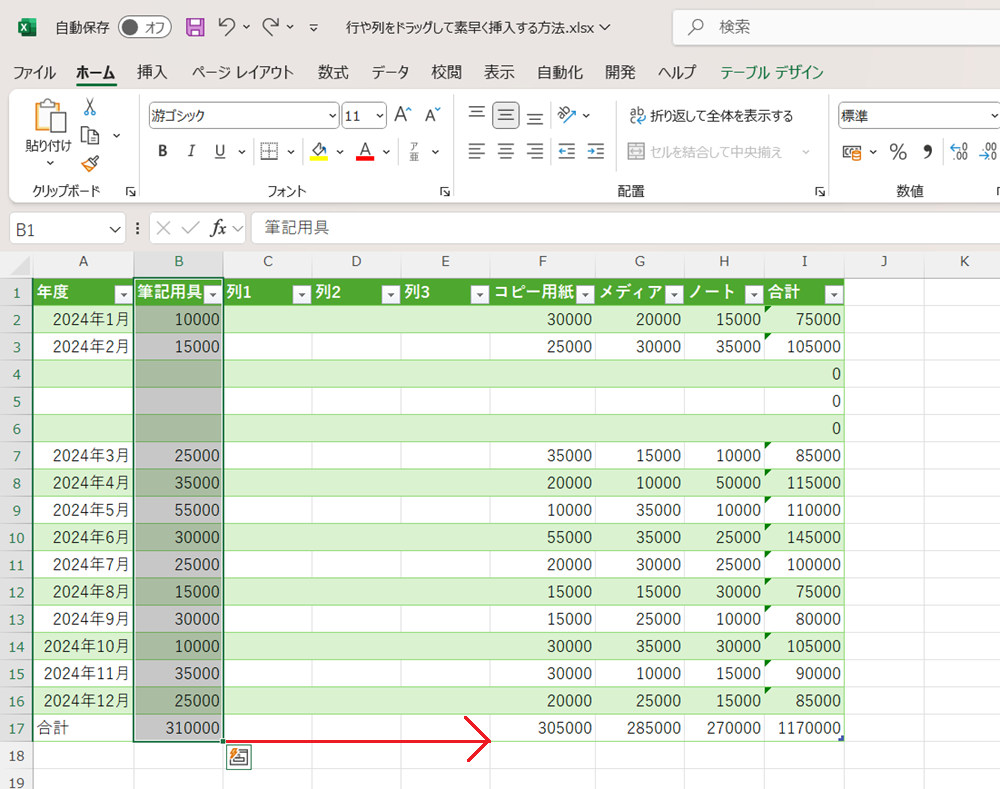Open the 貼り付け paste options arrow
The height and width of the screenshot is (789, 1000).
[x=50, y=163]
